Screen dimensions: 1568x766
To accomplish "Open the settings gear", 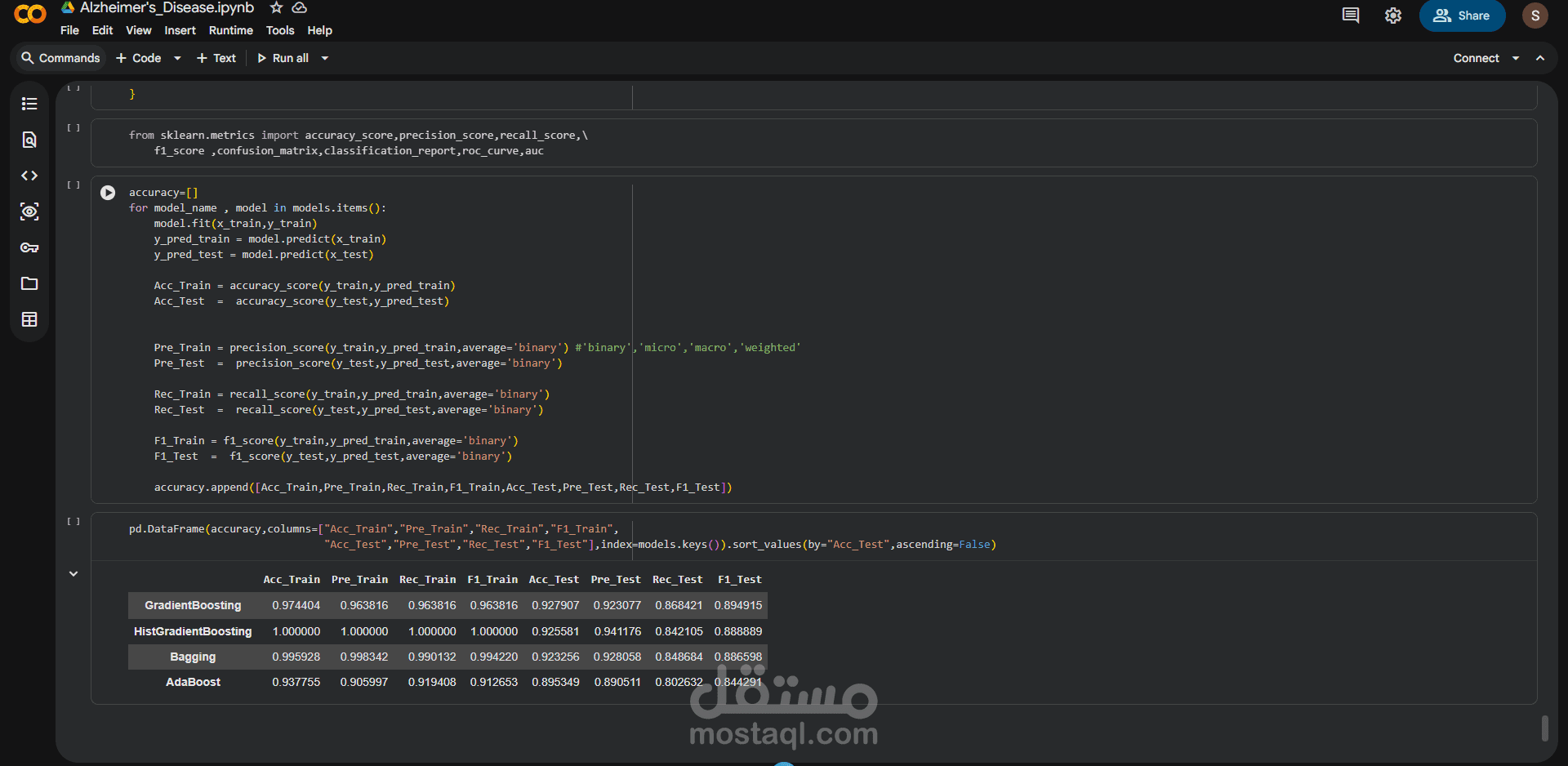I will click(1393, 16).
